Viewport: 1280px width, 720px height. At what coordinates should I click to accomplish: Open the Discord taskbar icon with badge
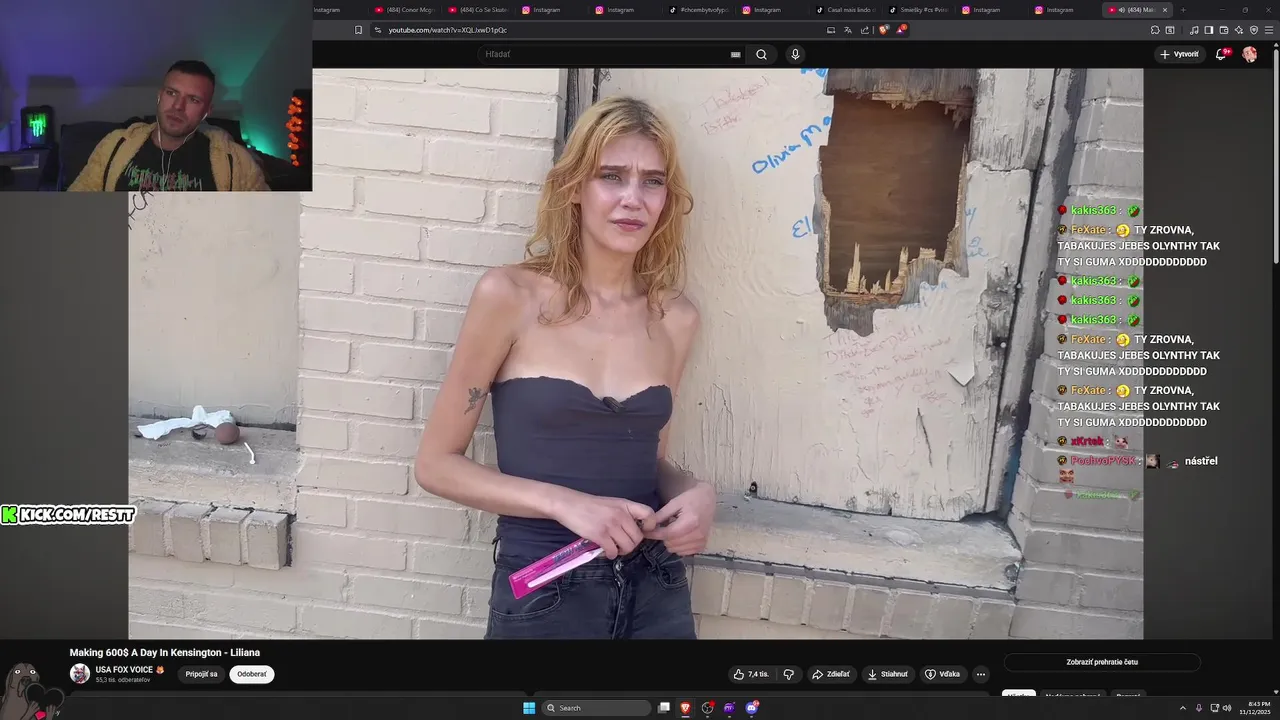click(752, 708)
